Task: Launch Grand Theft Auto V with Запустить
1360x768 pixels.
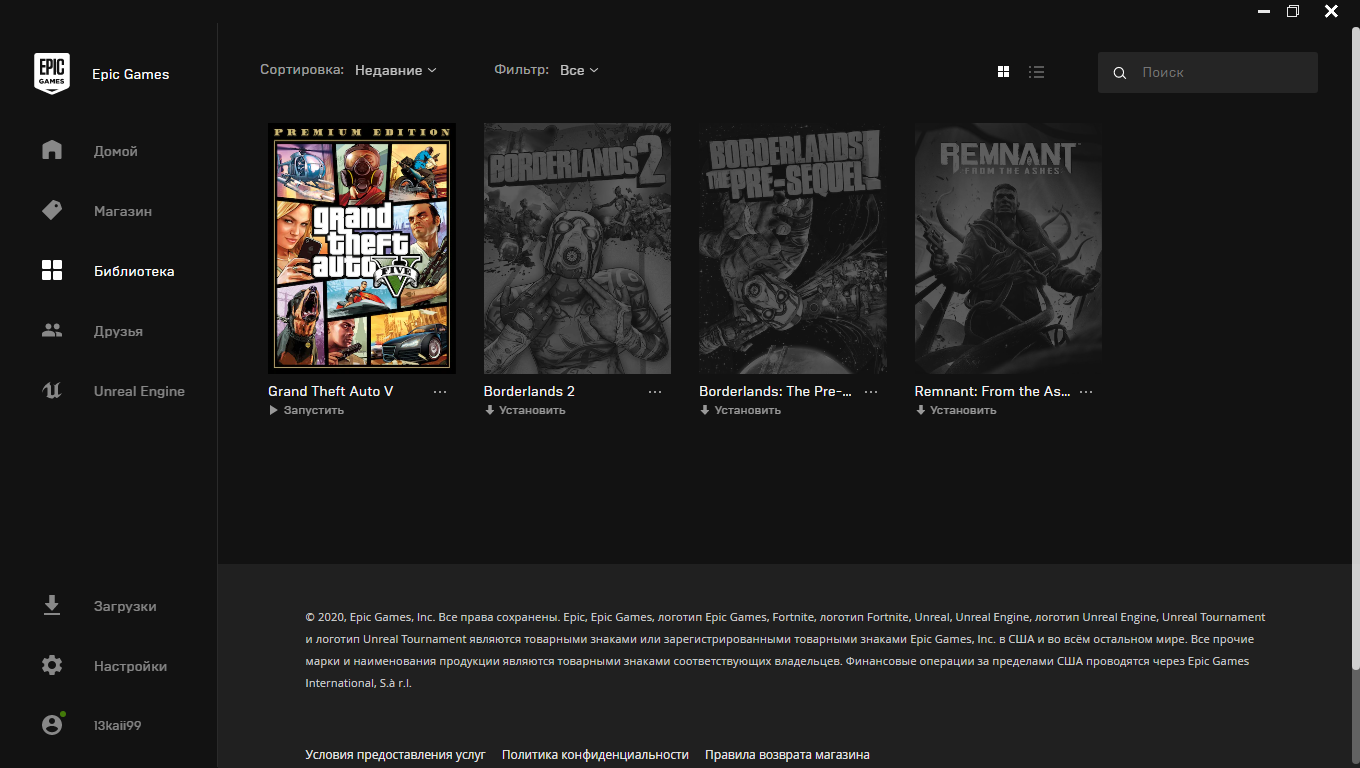Action: pyautogui.click(x=307, y=410)
